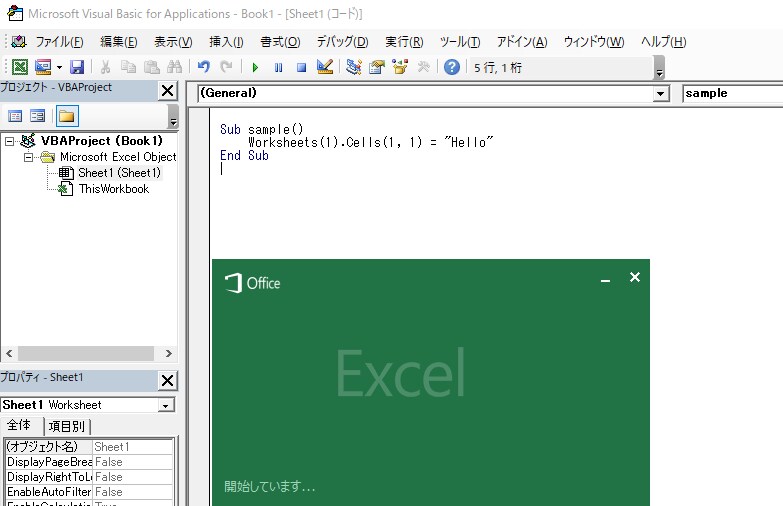Viewport: 783px width, 506px height.
Task: Open the 編集(E) menu
Action: click(x=118, y=42)
